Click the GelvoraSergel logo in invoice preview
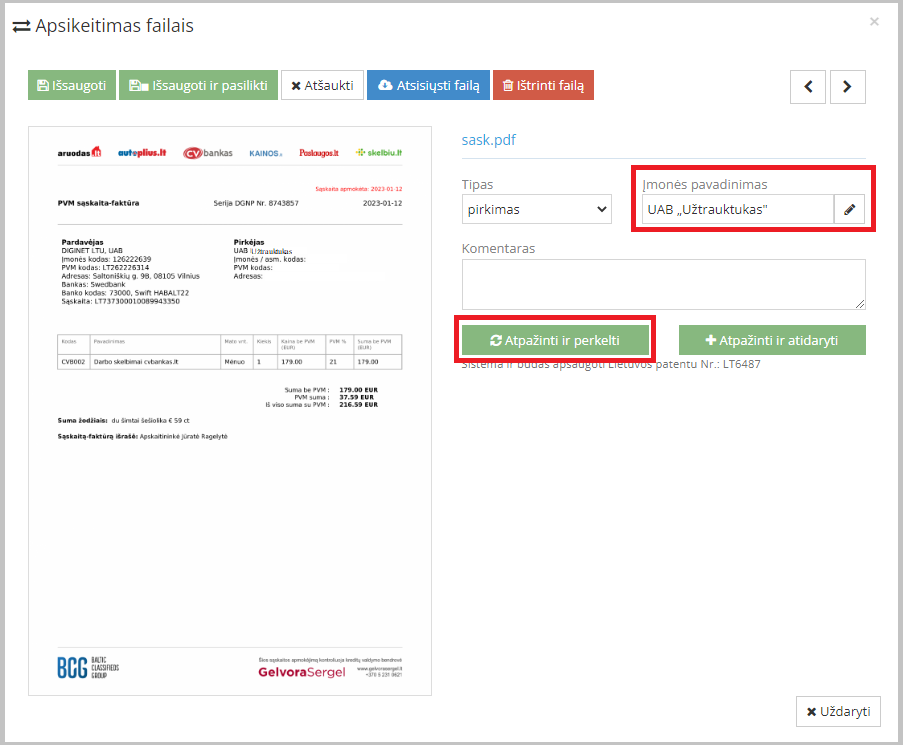 pos(301,672)
